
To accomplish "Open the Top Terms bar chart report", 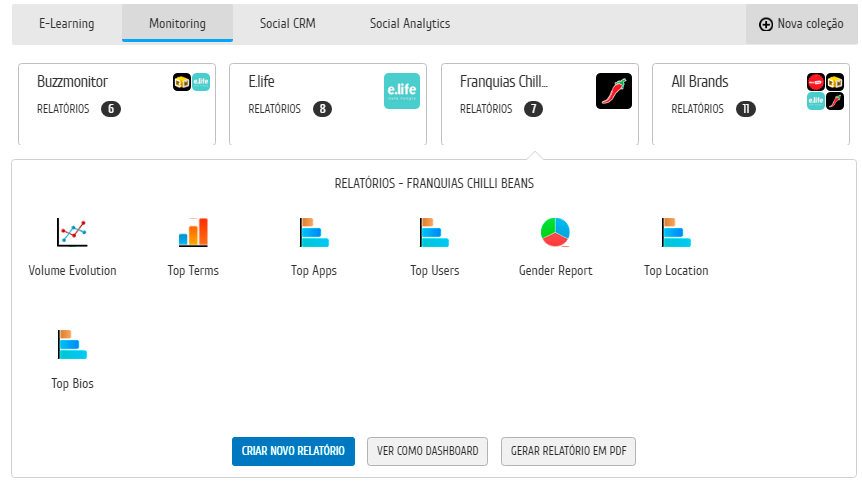I will click(193, 232).
